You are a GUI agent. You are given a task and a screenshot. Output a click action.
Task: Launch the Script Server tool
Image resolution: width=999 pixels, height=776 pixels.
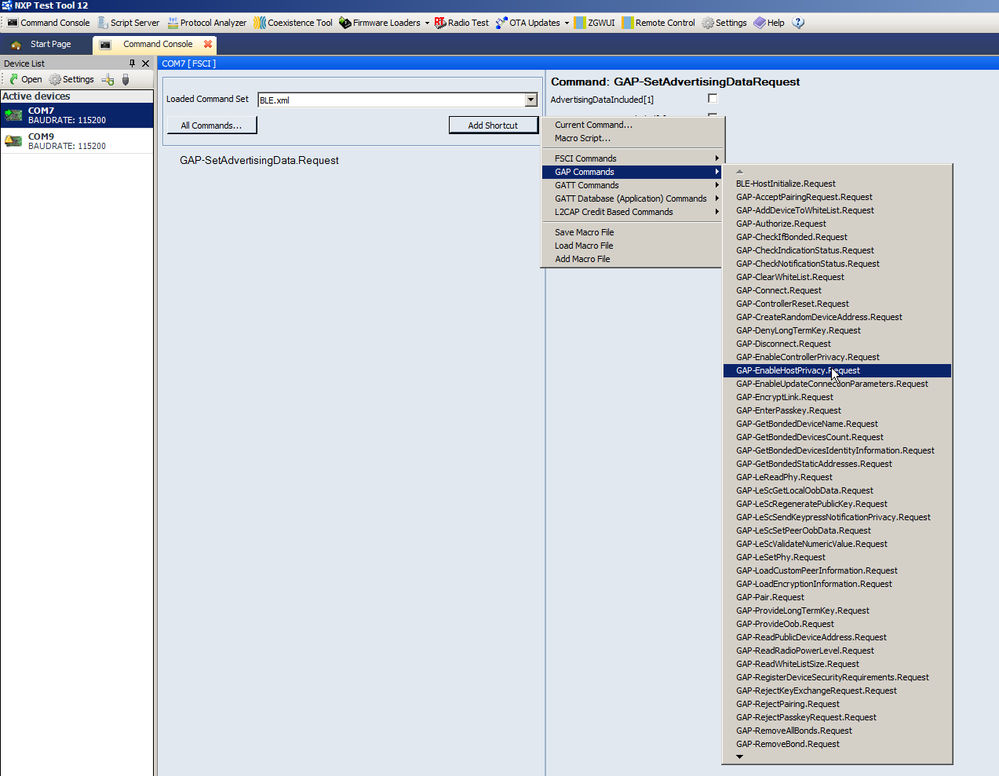(129, 23)
